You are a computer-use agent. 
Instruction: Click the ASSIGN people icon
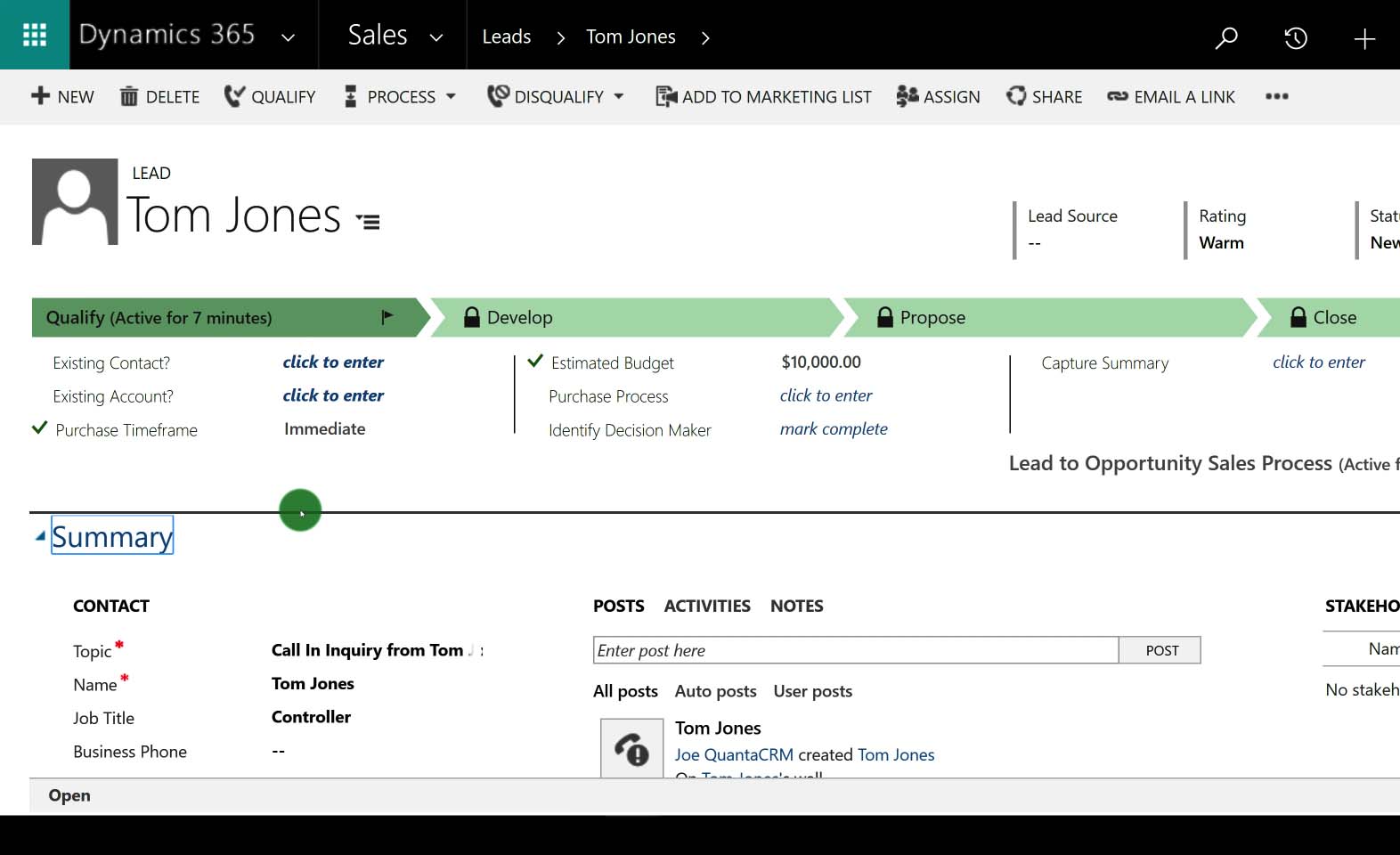[908, 96]
